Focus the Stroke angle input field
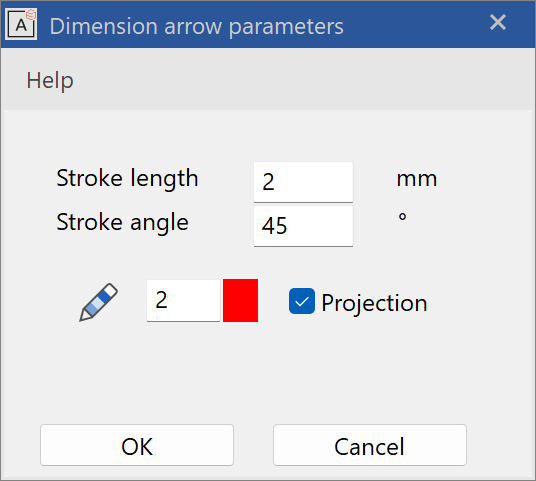 point(303,226)
